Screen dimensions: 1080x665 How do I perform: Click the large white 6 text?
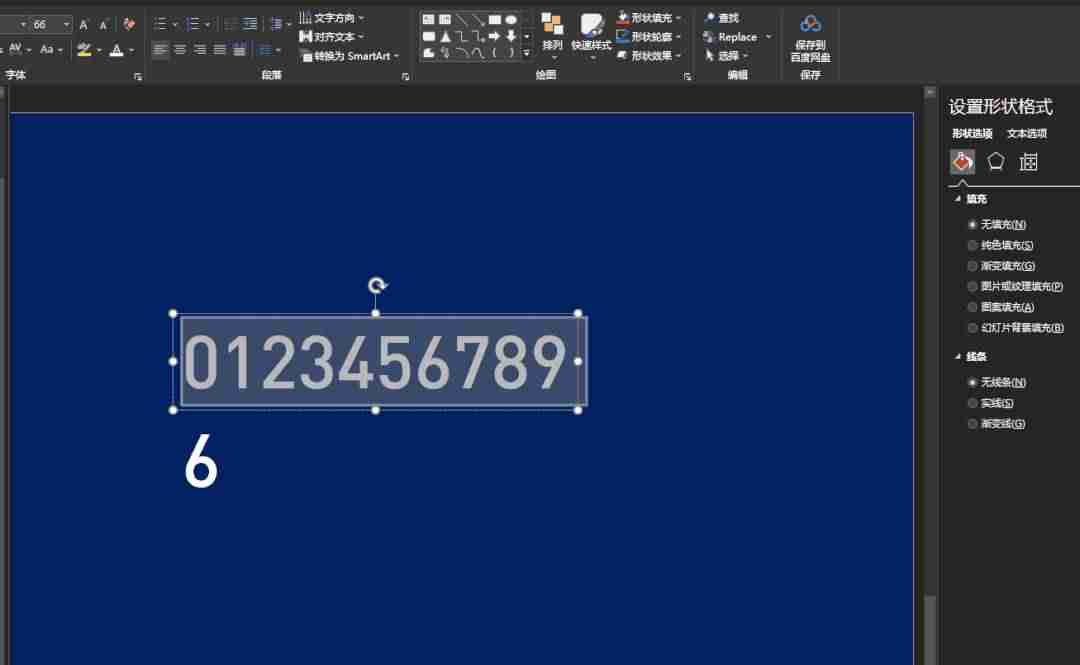tap(201, 462)
